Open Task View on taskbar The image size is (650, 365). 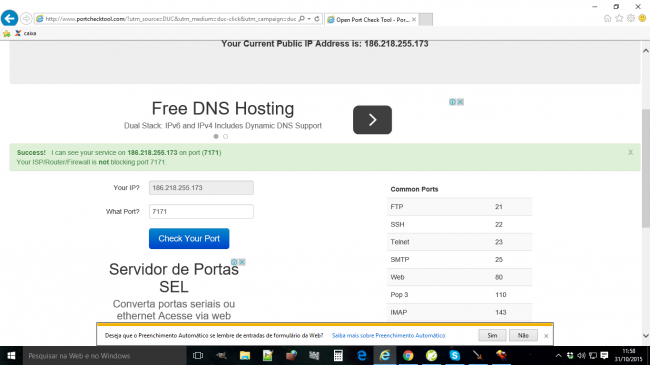click(x=198, y=355)
